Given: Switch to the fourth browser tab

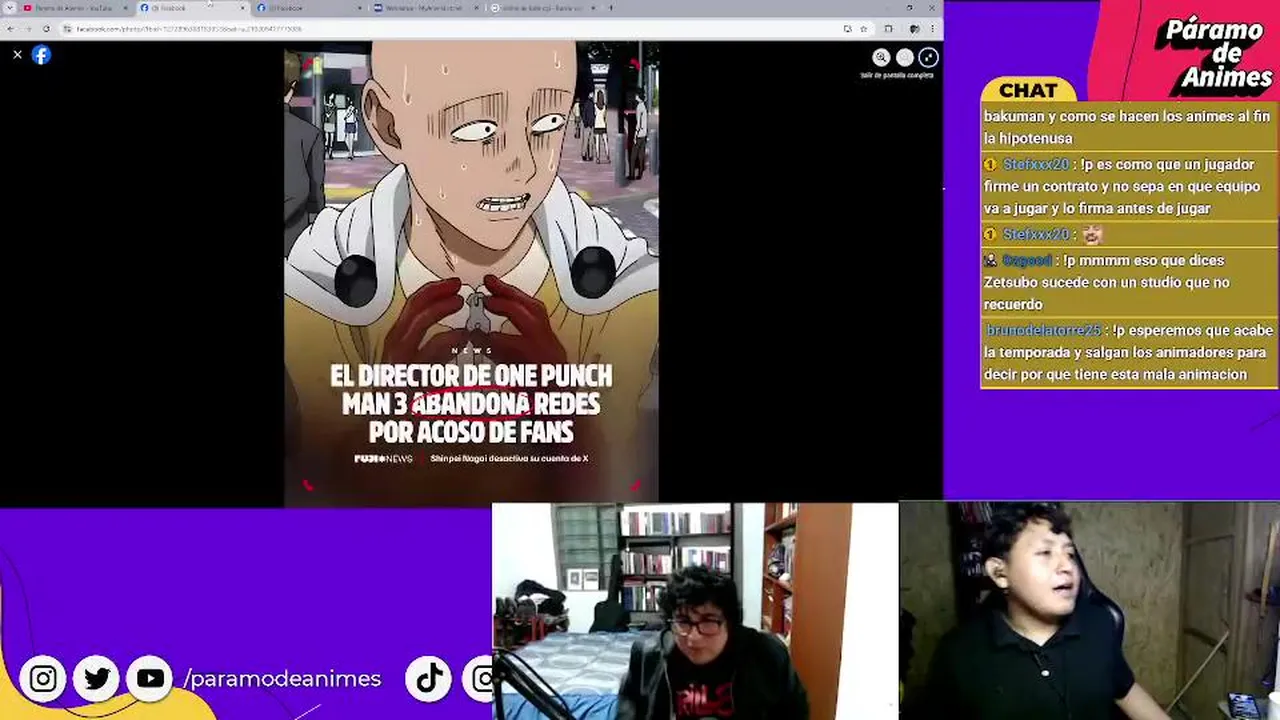Looking at the screenshot, I should [425, 8].
